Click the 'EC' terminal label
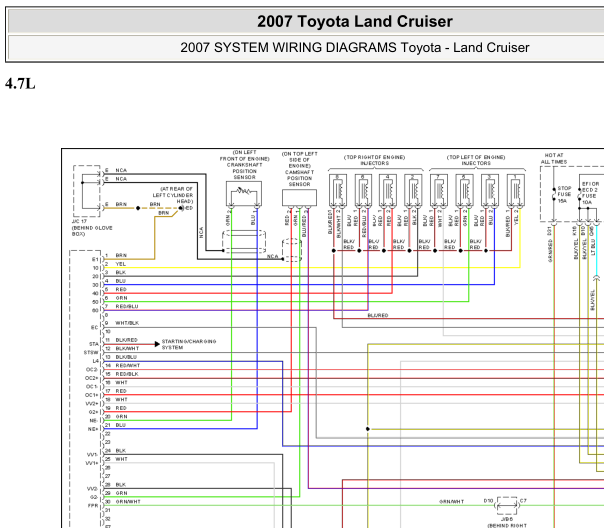Viewport: 604px width, 528px height. click(x=95, y=327)
